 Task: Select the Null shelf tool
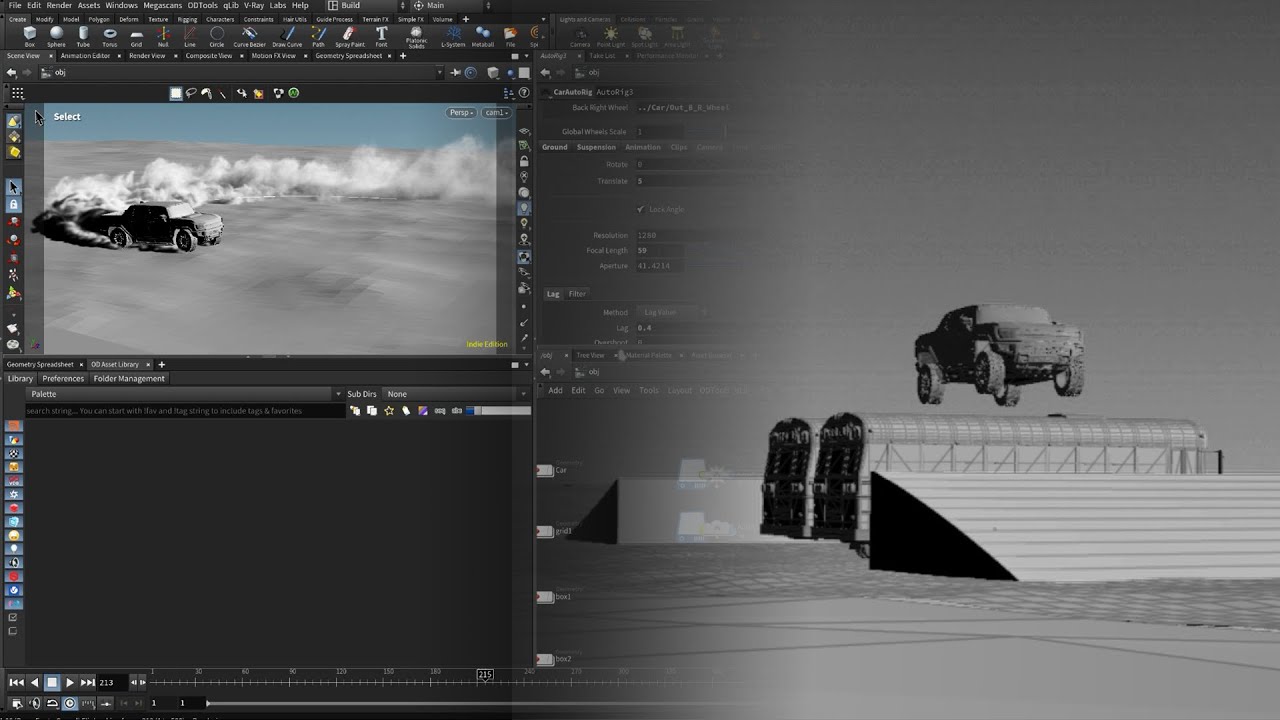163,37
